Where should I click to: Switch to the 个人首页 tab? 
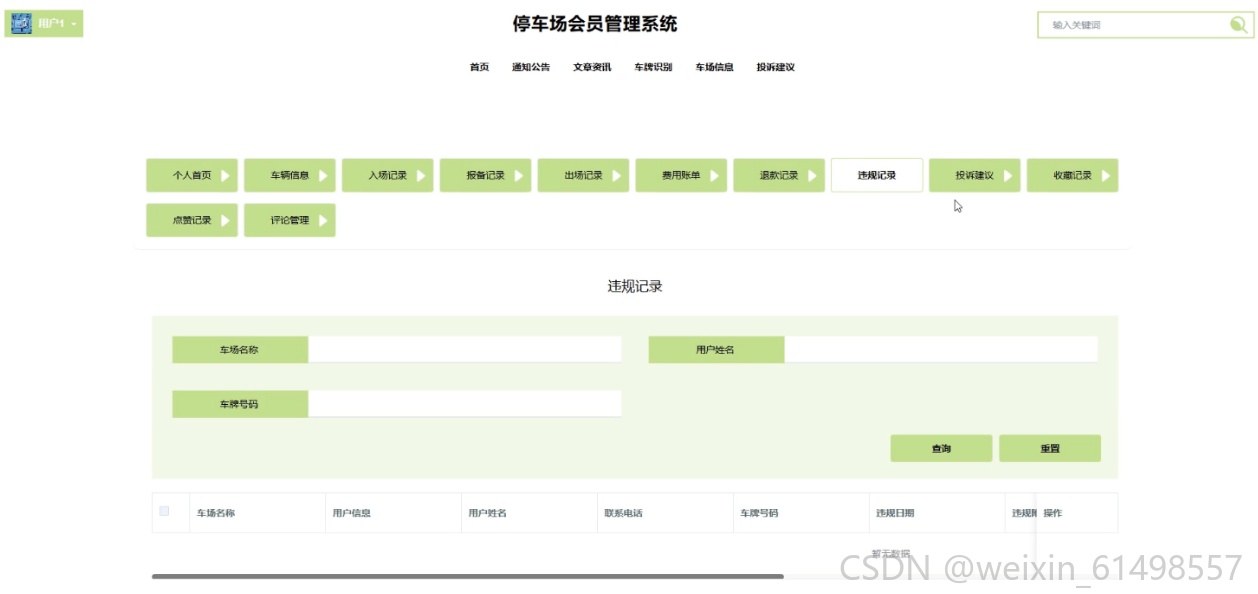[x=192, y=175]
